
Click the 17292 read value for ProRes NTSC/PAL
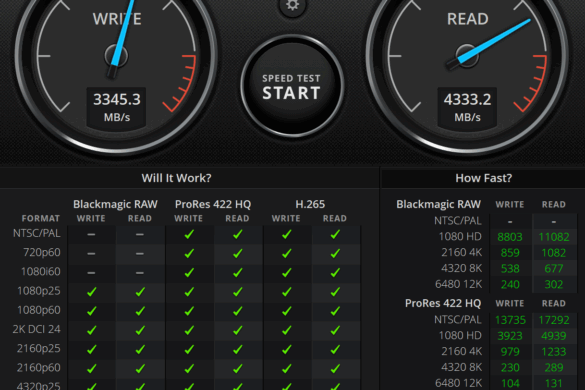click(x=554, y=320)
